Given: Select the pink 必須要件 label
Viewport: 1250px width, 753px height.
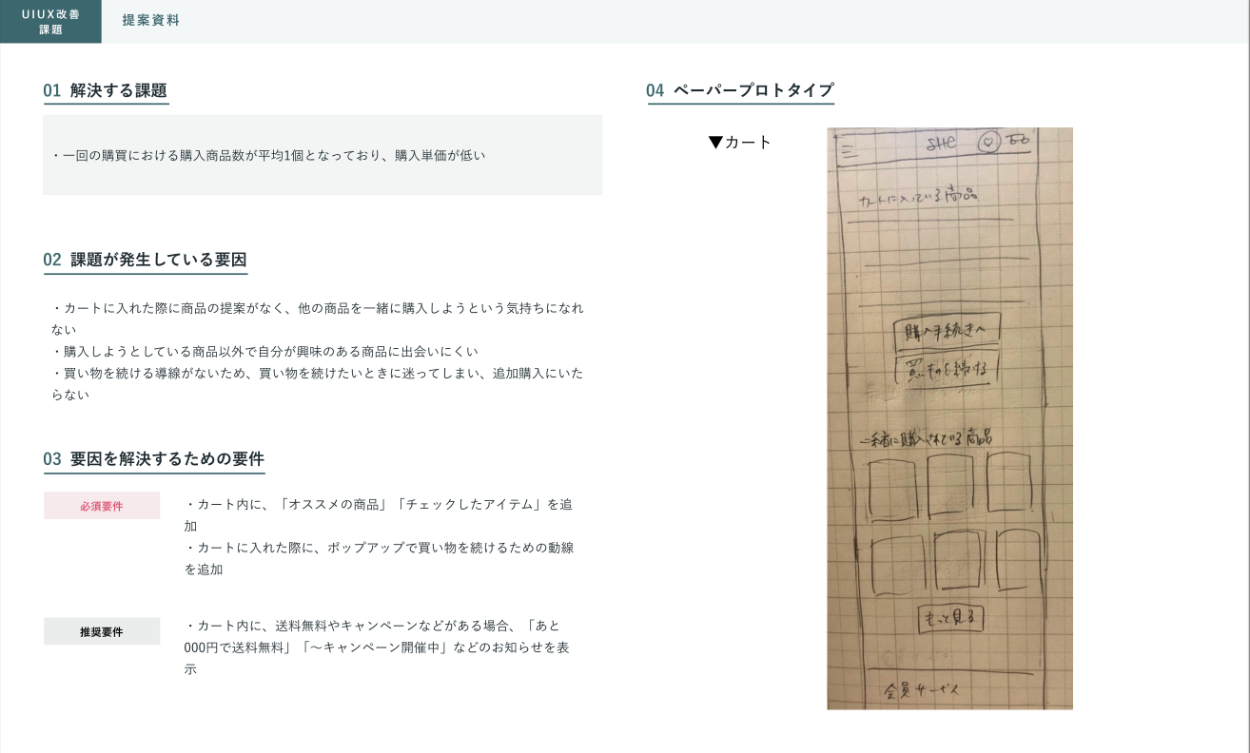Looking at the screenshot, I should point(101,506).
